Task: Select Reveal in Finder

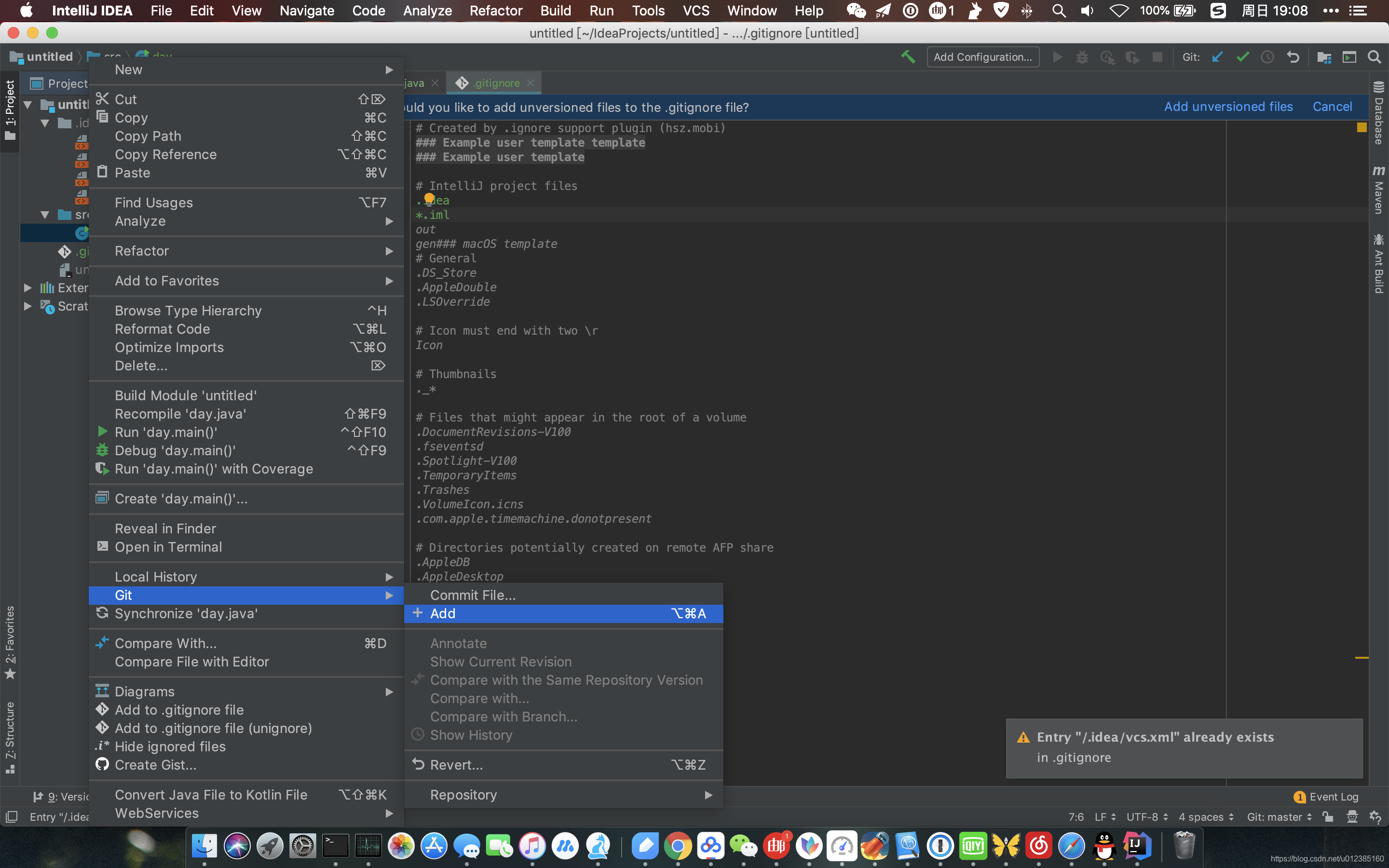Action: [x=246, y=528]
